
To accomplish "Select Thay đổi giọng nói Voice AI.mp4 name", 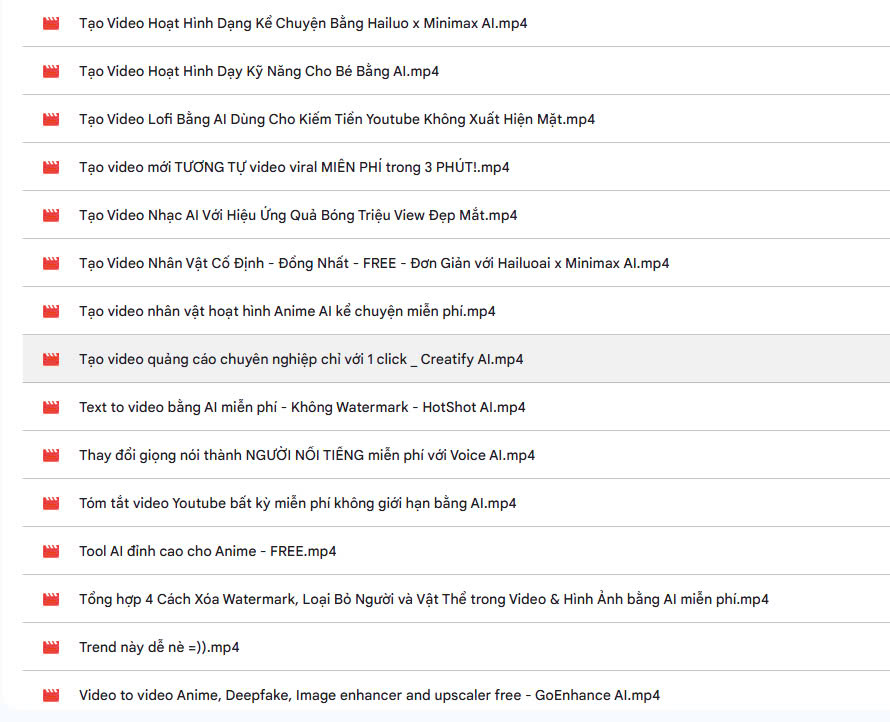I will pos(307,455).
